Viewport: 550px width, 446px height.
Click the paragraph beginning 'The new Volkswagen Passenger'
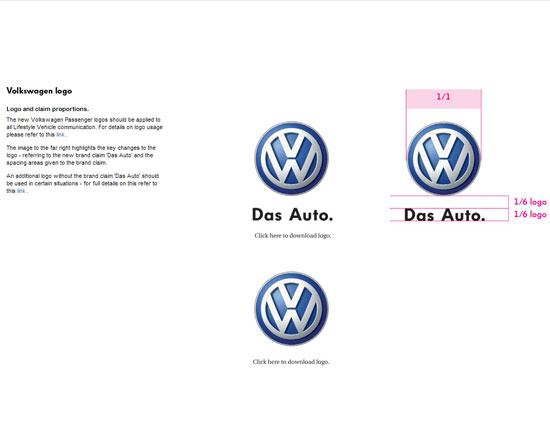click(85, 127)
